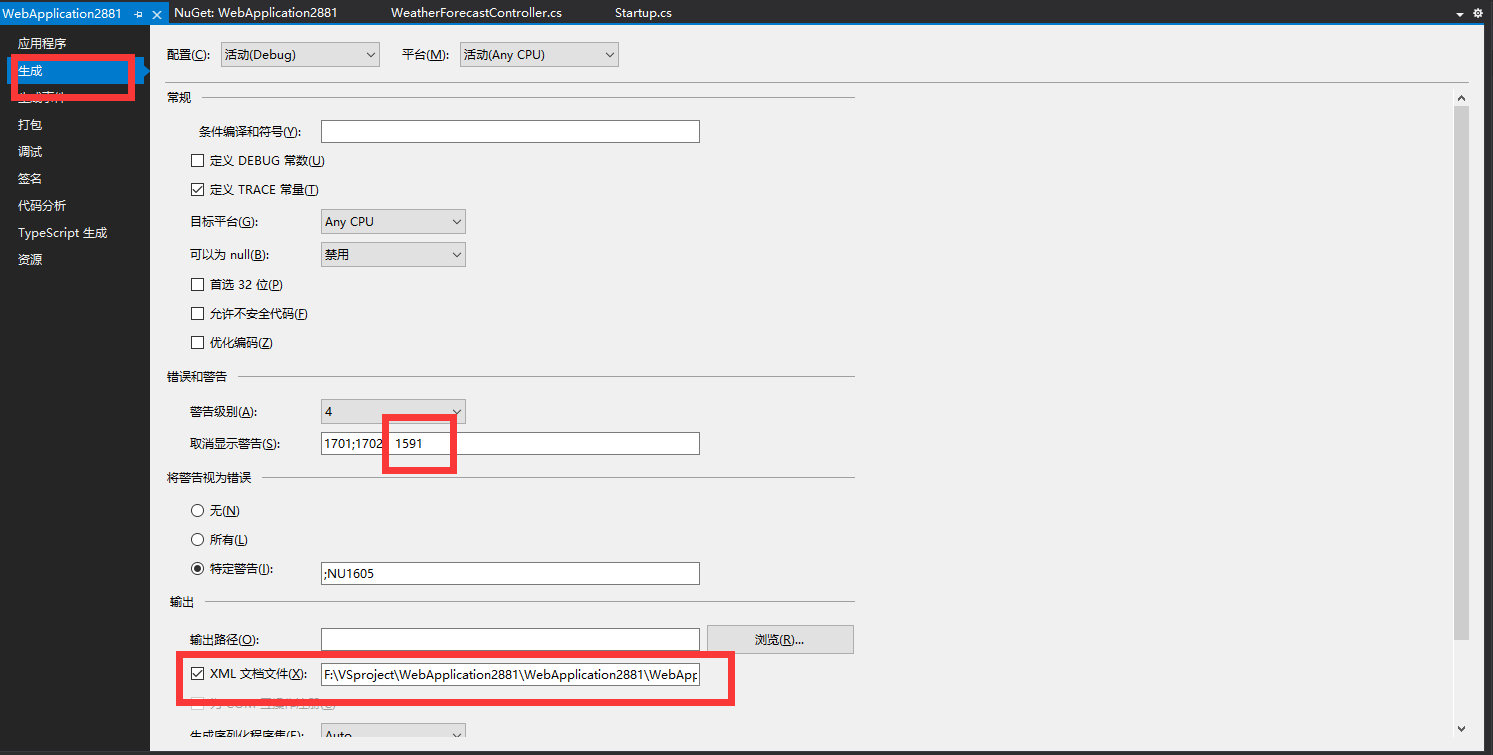Click the 常规 section heading
This screenshot has height=755, width=1493.
tap(178, 97)
